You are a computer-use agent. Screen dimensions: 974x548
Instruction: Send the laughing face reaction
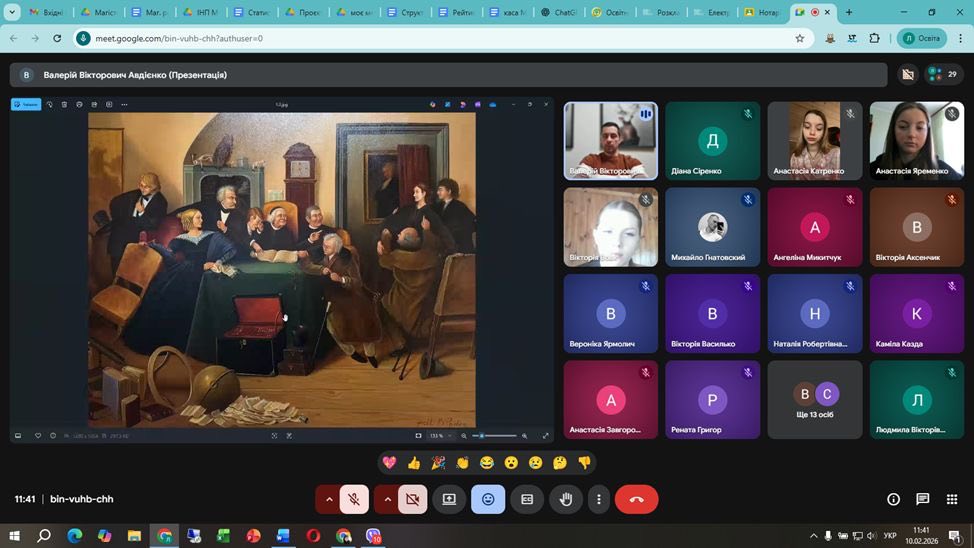487,462
